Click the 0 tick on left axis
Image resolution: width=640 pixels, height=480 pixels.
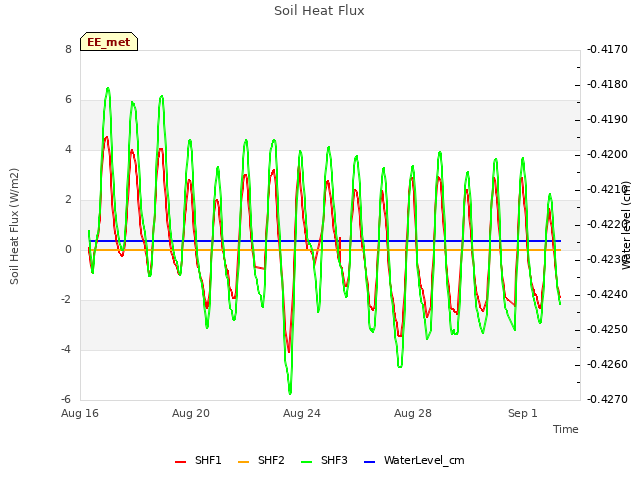coord(68,250)
